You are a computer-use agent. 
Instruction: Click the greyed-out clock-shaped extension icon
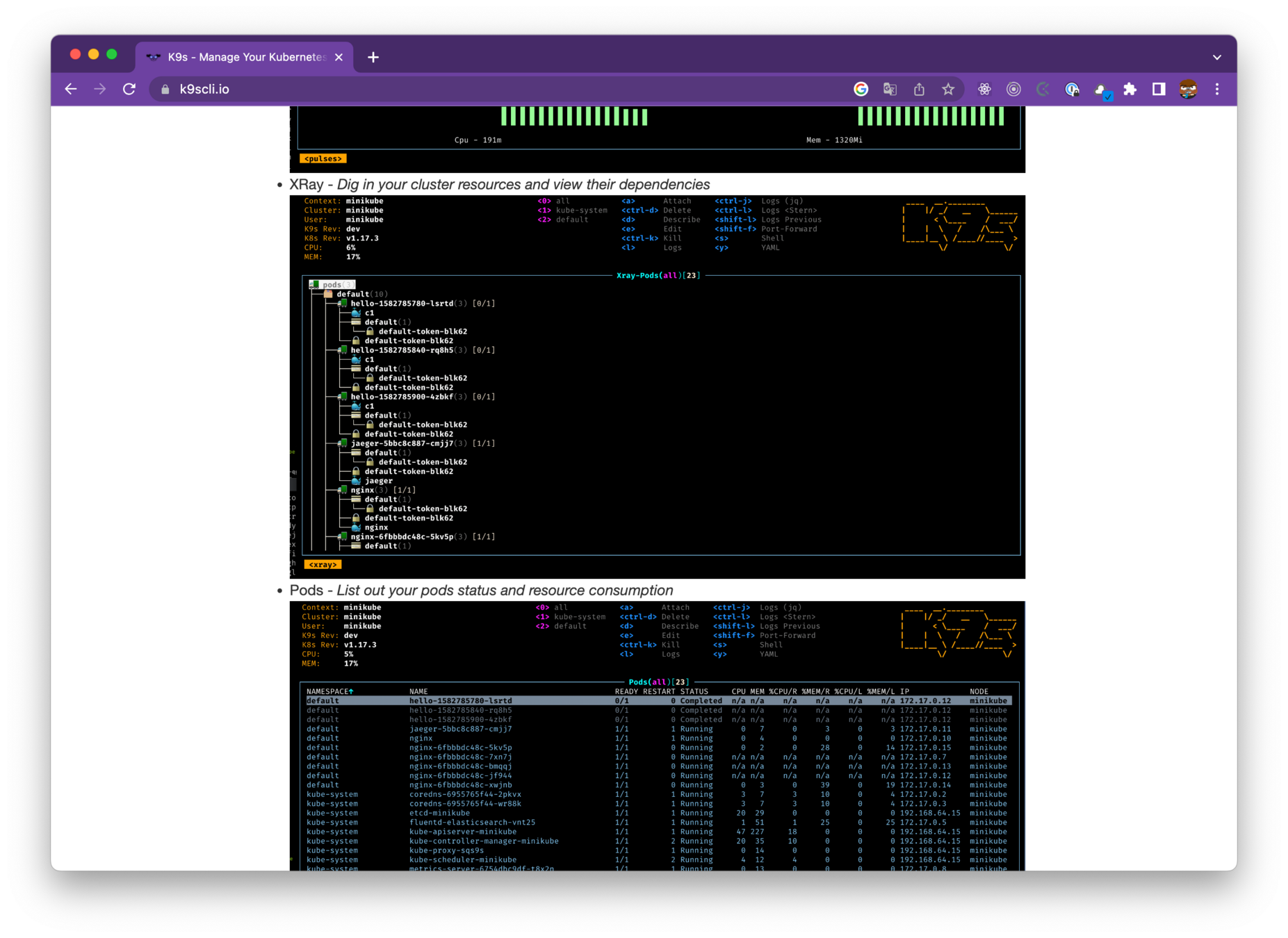pyautogui.click(x=1043, y=89)
